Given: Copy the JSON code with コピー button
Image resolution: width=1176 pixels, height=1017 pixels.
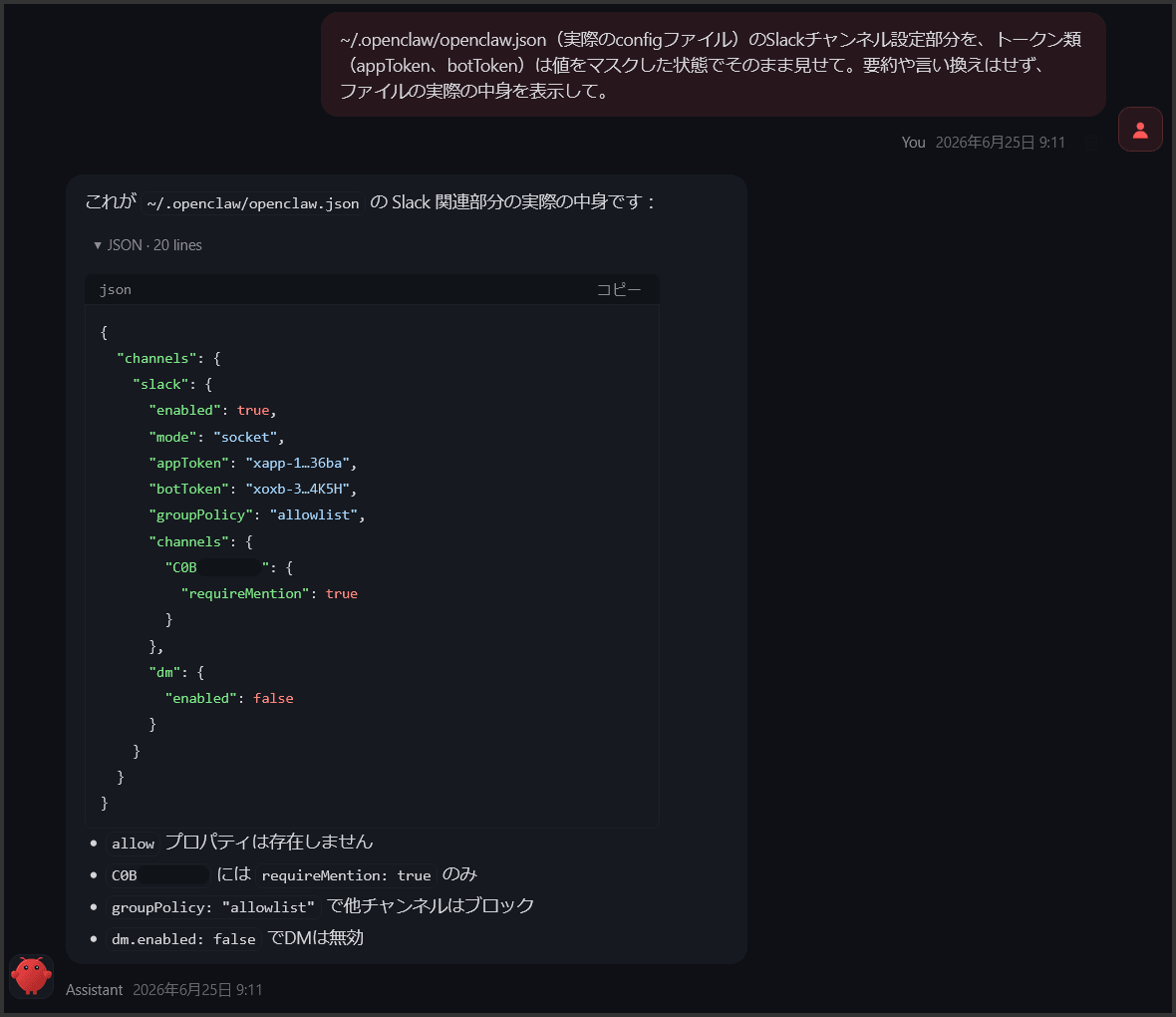Looking at the screenshot, I should (x=619, y=290).
